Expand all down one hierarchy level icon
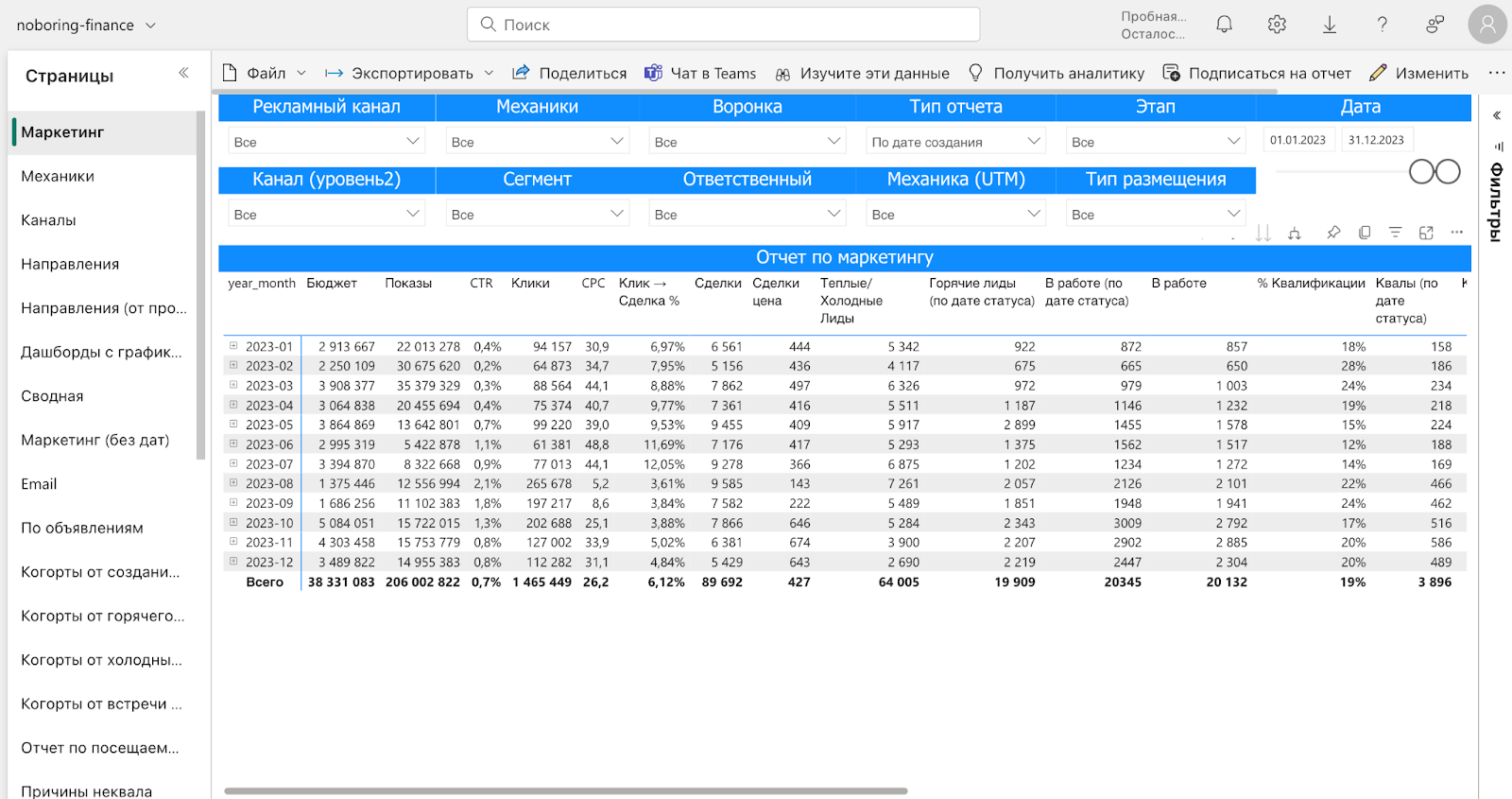Viewport: 1512px width, 799px height. coord(1295,233)
